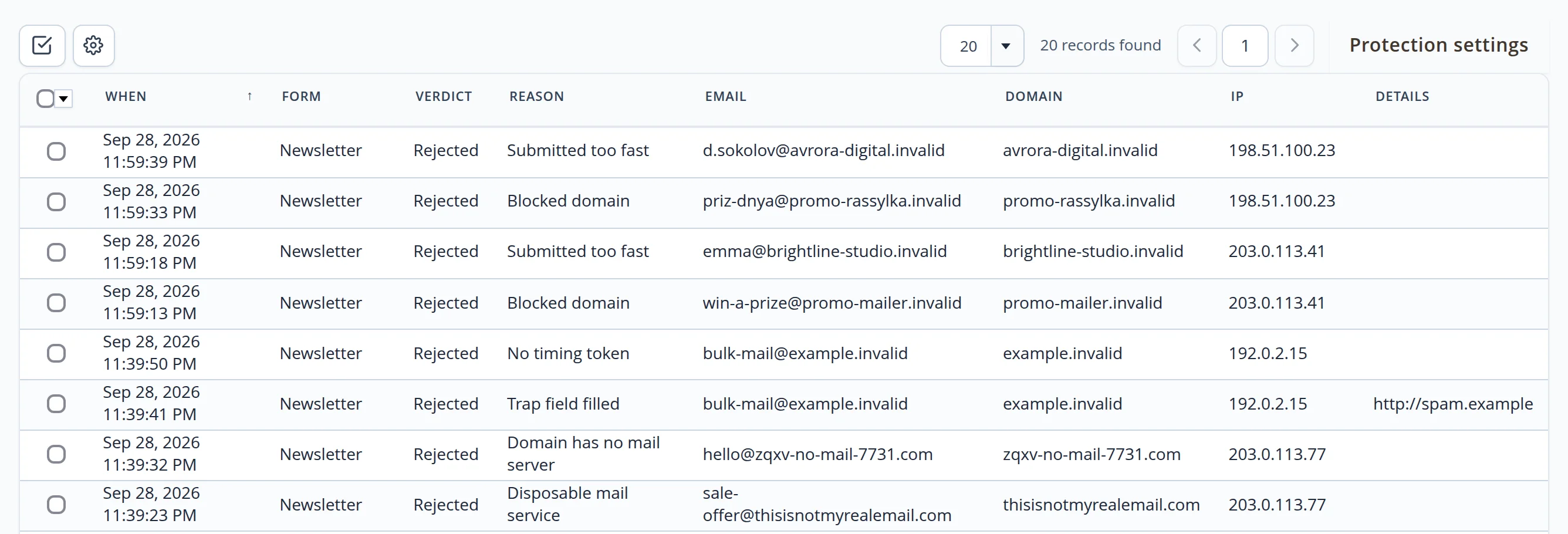Open Protection settings tab
This screenshot has height=534, width=1568.
pyautogui.click(x=1438, y=45)
